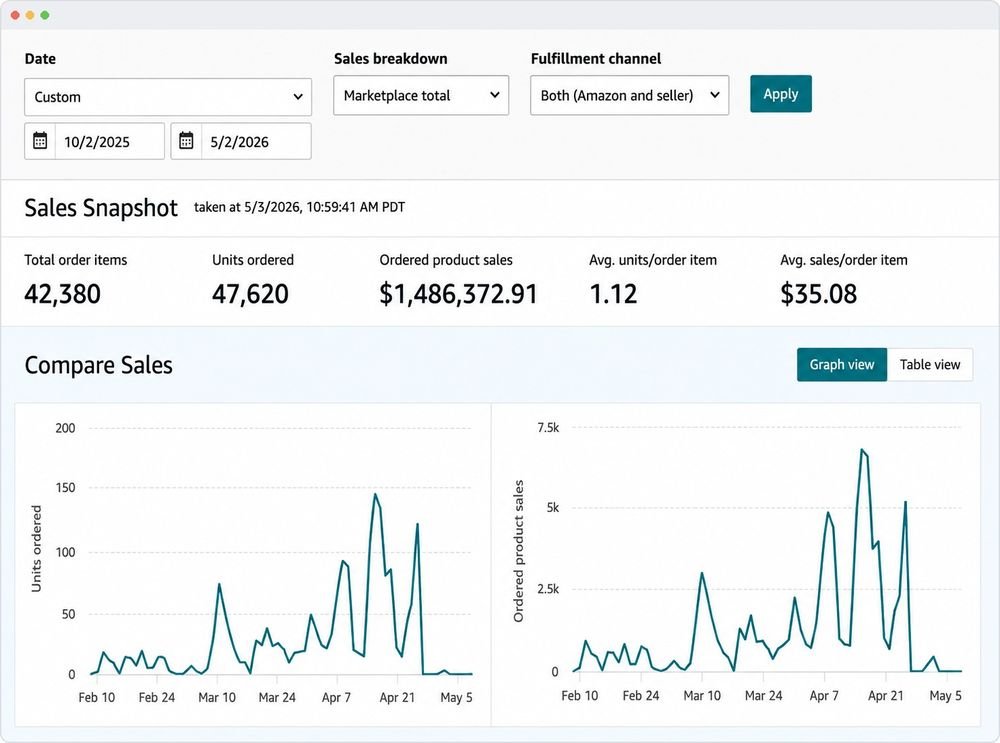
Task: Switch to Graph view
Action: tap(842, 365)
